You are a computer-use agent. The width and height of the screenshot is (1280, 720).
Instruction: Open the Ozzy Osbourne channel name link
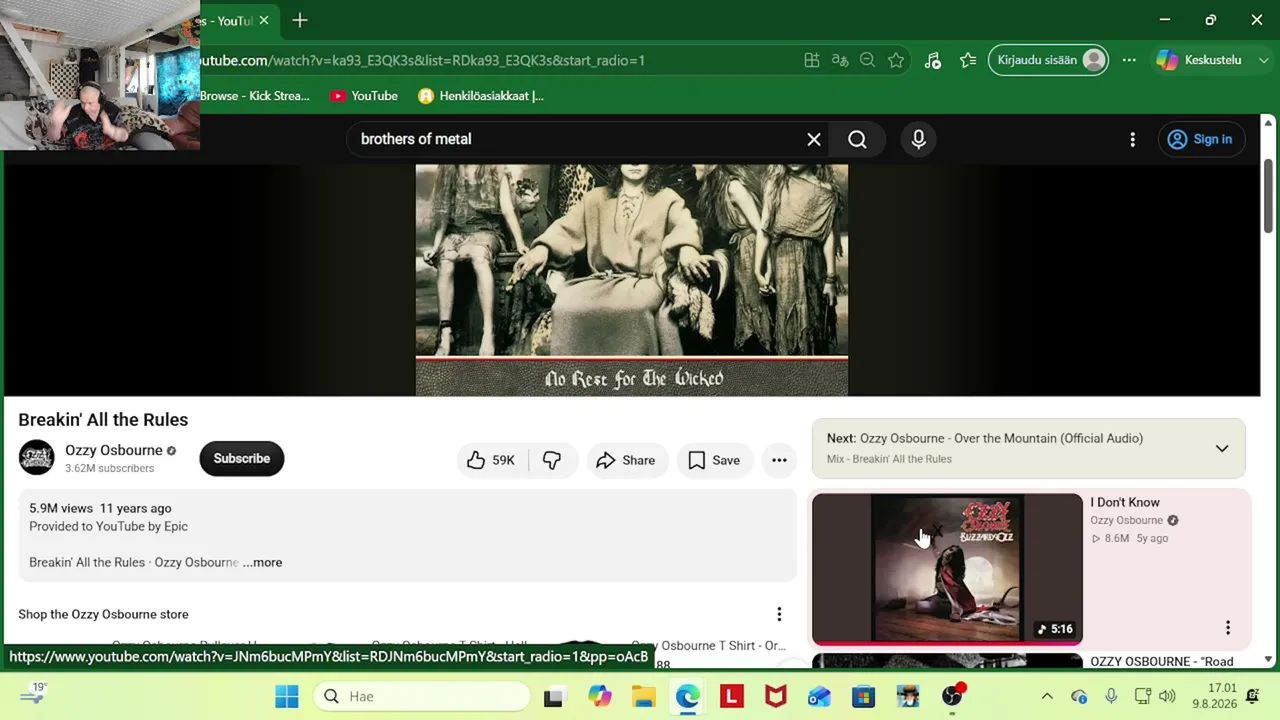pyautogui.click(x=114, y=451)
